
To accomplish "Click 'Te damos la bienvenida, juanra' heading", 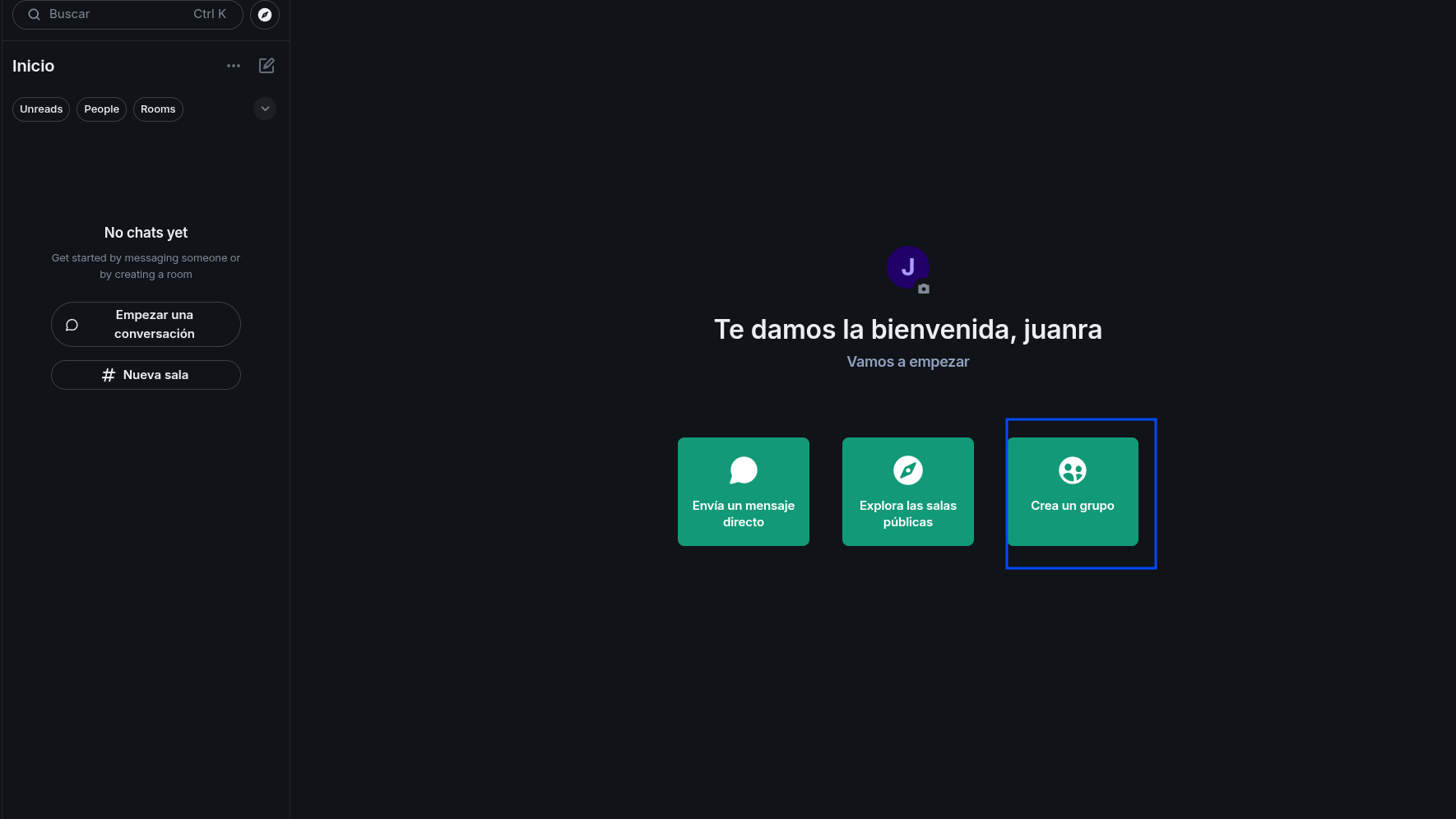I will pyautogui.click(x=908, y=330).
